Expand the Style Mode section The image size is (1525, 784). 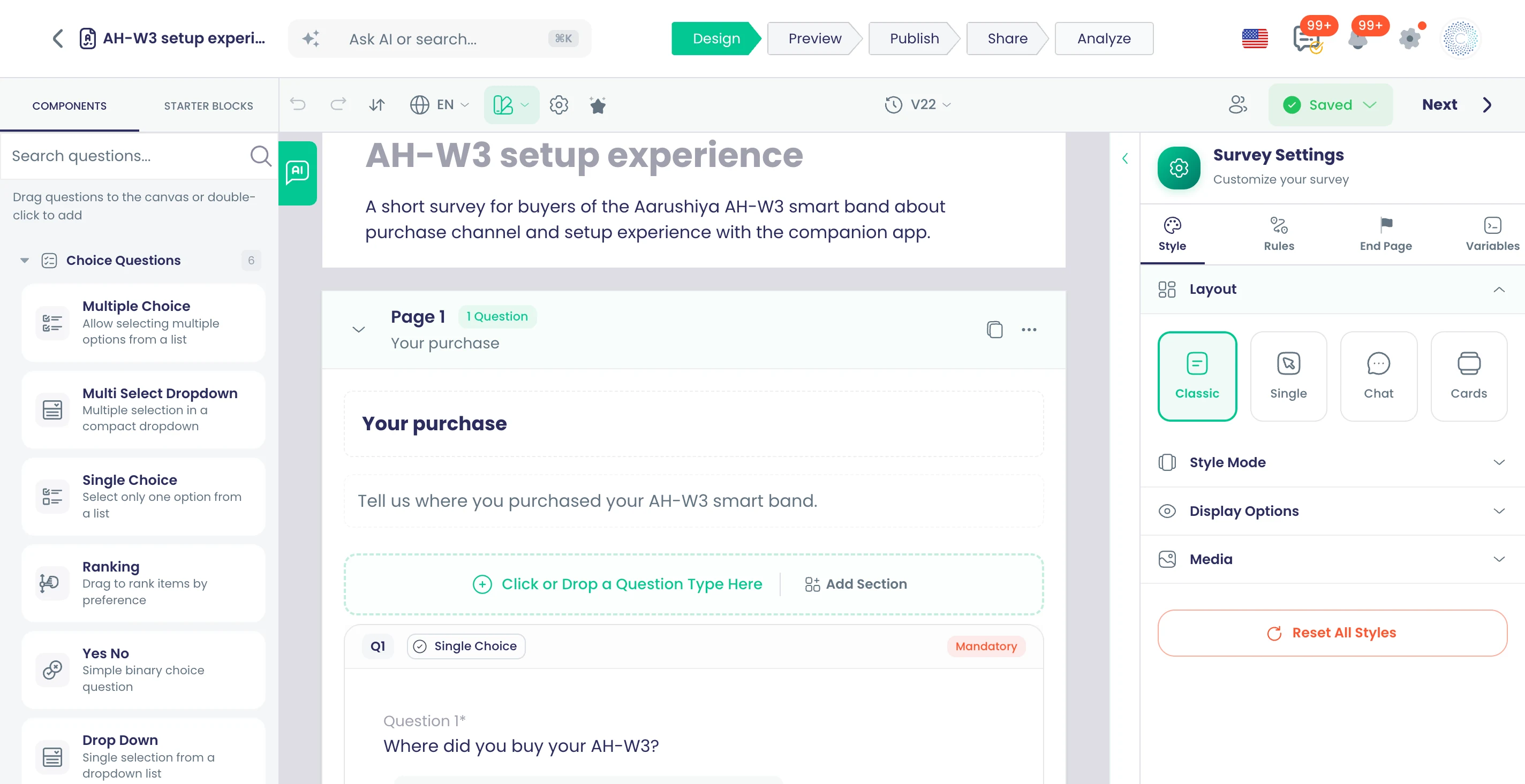[1332, 463]
